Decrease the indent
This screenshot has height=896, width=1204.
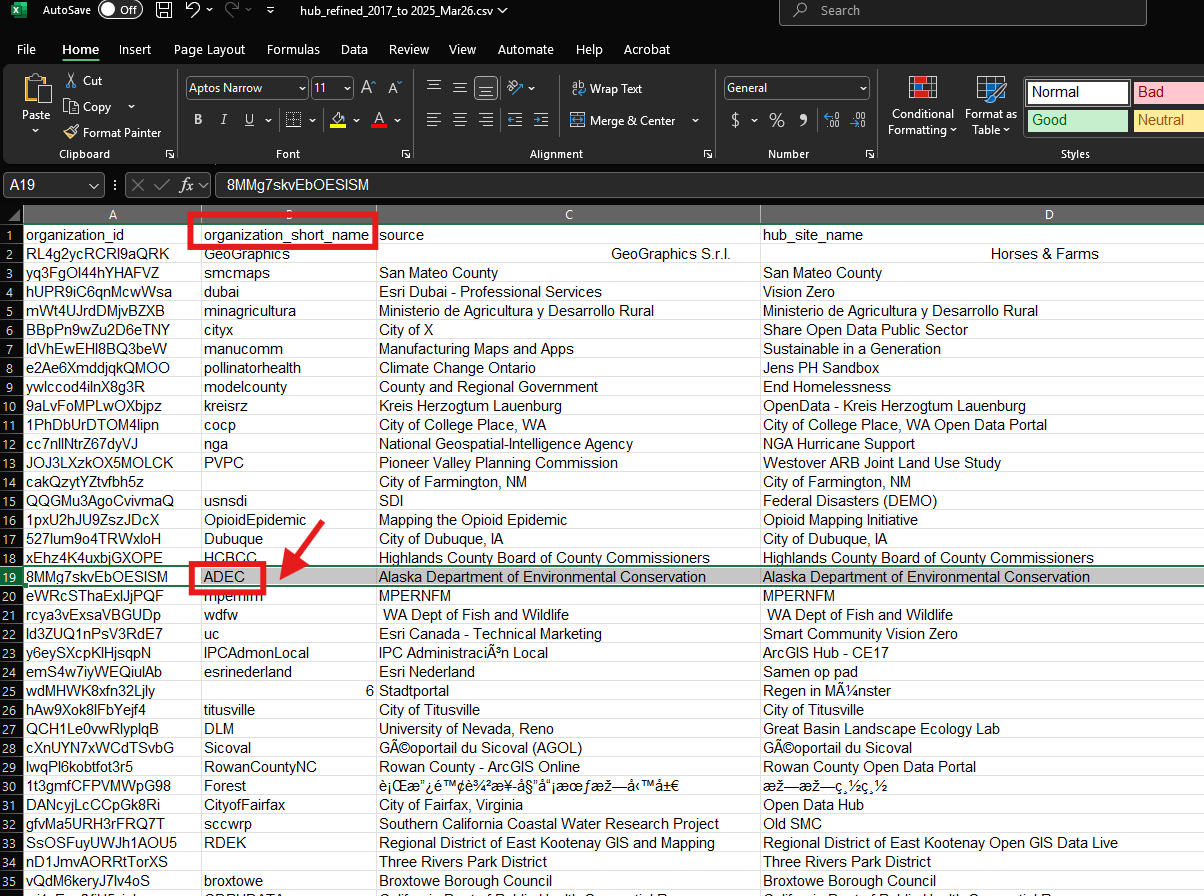click(514, 120)
